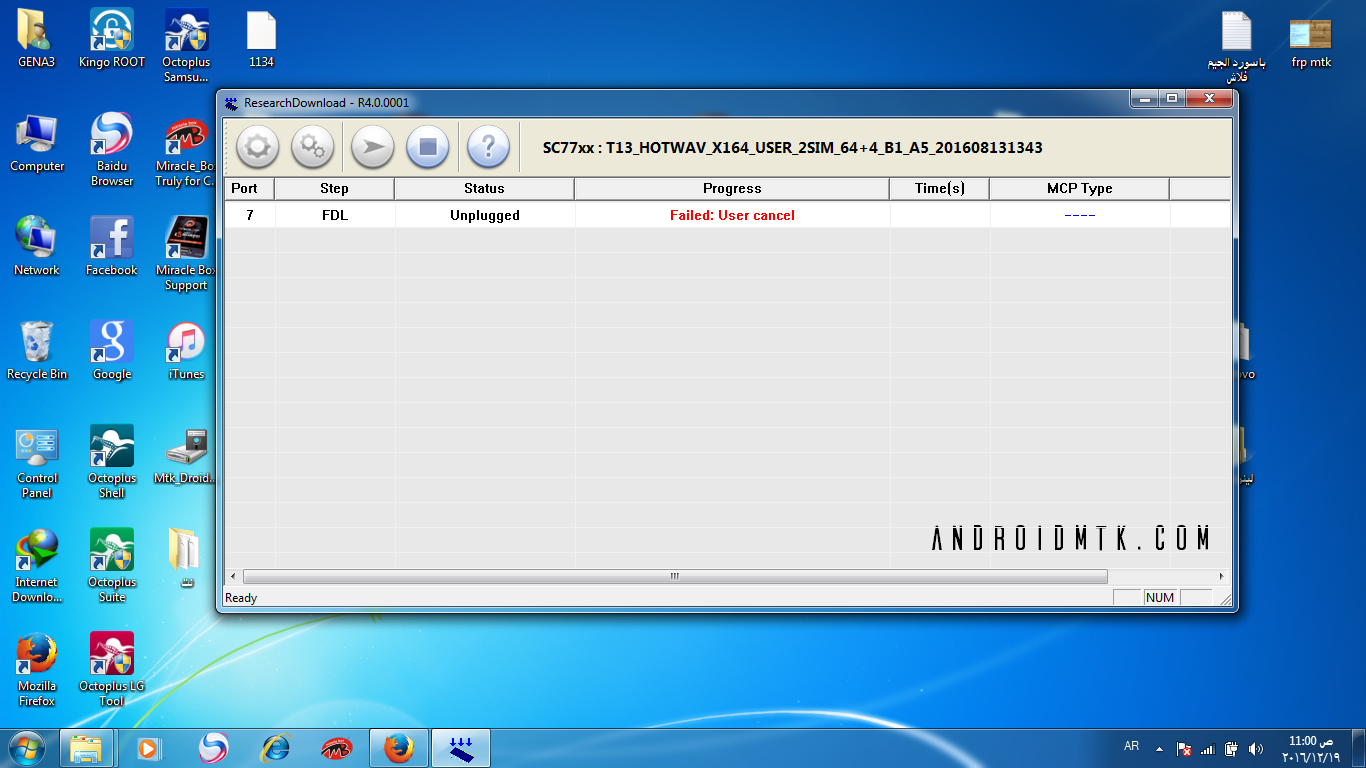Open Baidu Browser from the taskbar
Image resolution: width=1366 pixels, height=768 pixels.
click(x=212, y=748)
